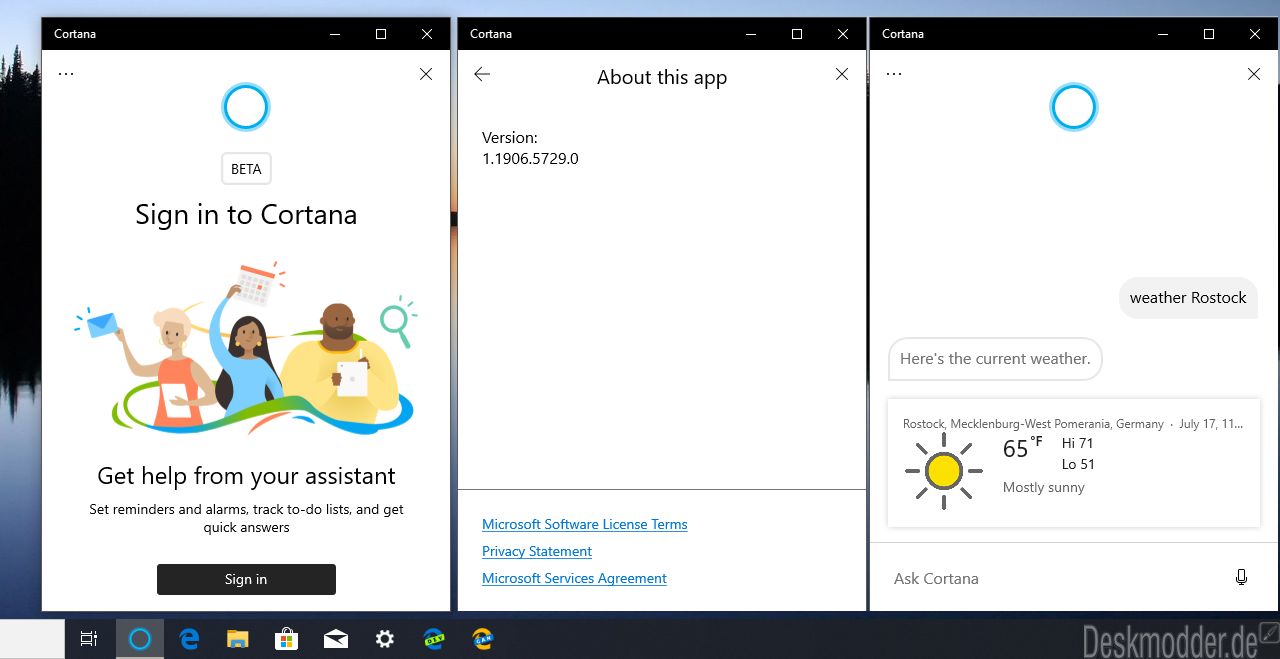Open Microsoft Store from the taskbar
Viewport: 1280px width, 659px height.
pyautogui.click(x=287, y=639)
